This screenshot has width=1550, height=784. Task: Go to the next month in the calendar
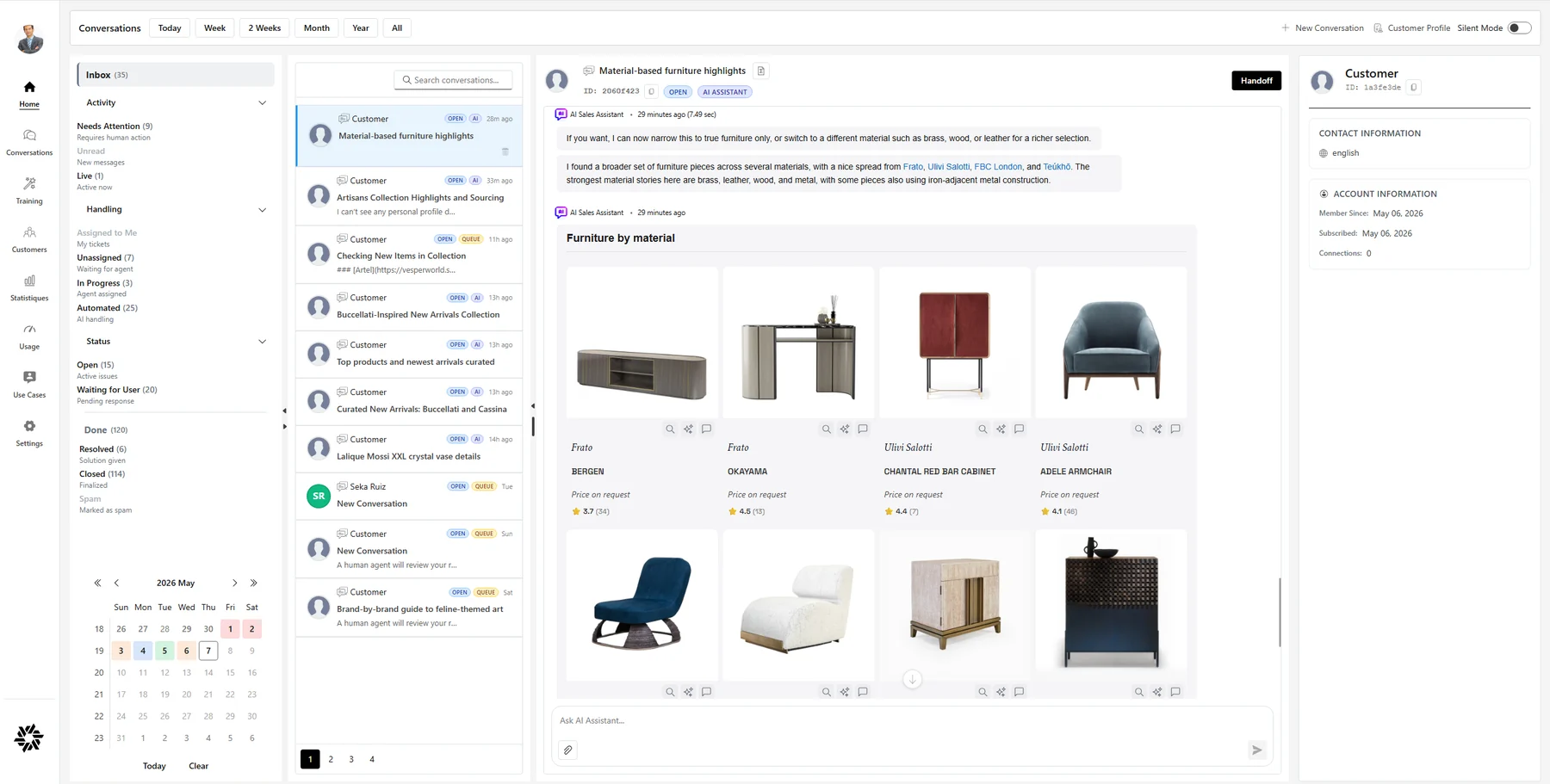[234, 583]
